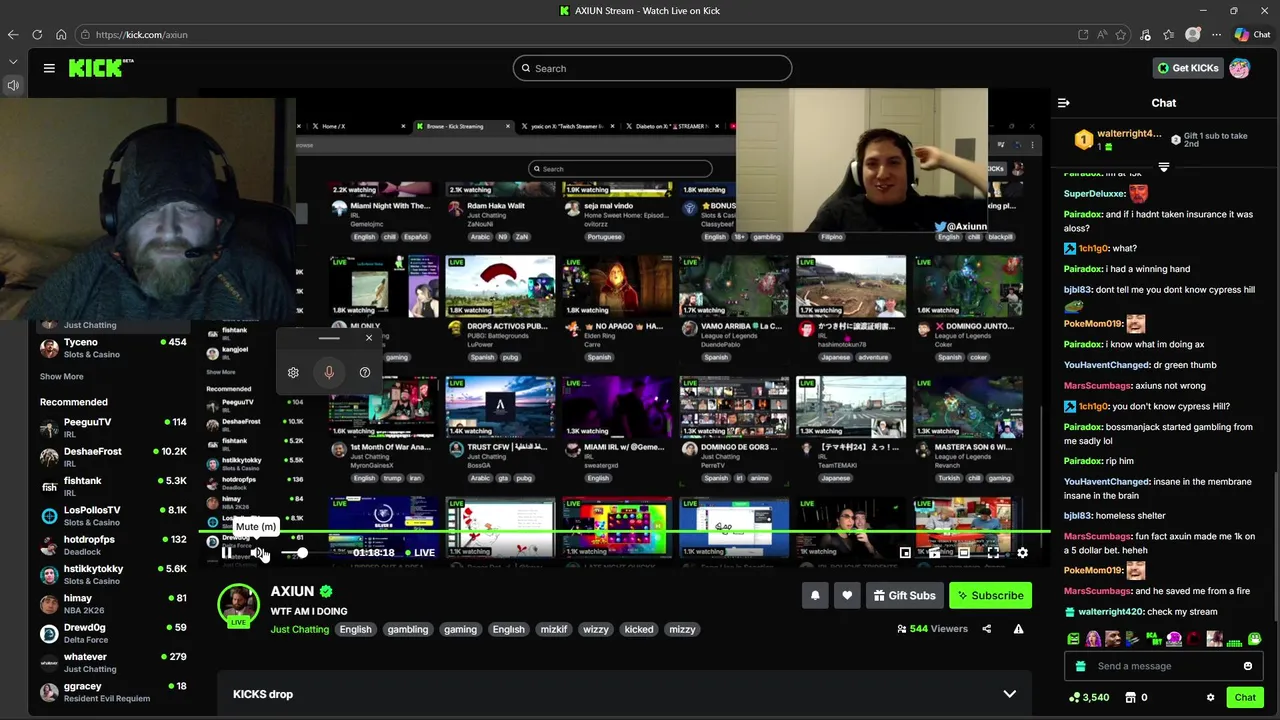Expand the KICKS drop section
Image resolution: width=1280 pixels, height=720 pixels.
(x=624, y=694)
